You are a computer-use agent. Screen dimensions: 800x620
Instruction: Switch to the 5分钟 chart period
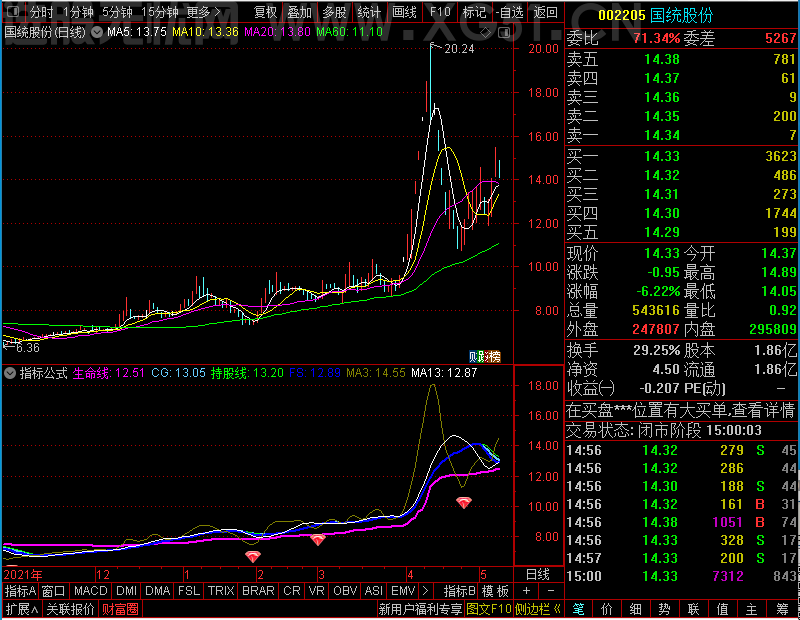coord(117,12)
